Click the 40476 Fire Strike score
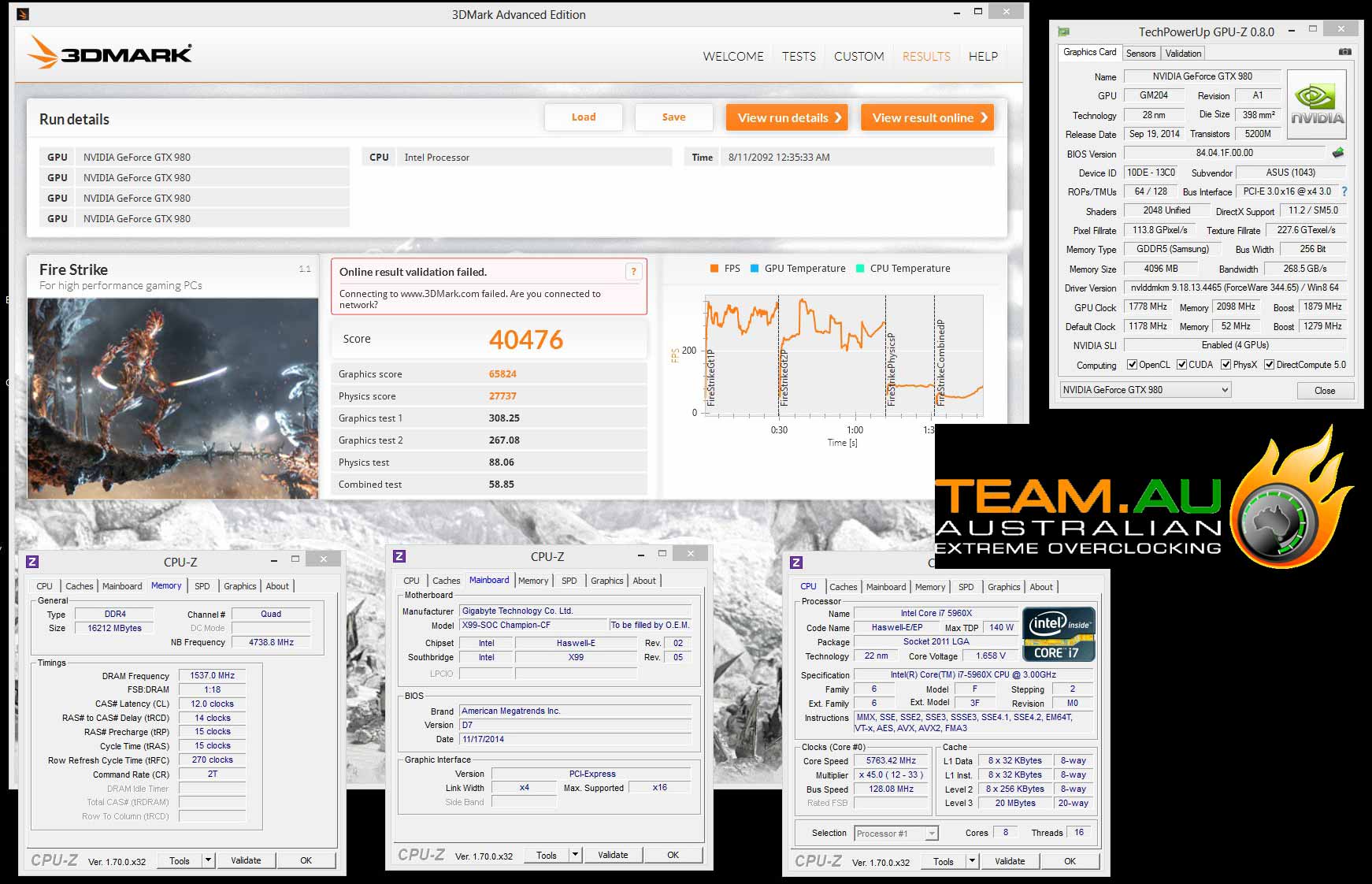Viewport: 1372px width, 884px height. tap(526, 340)
